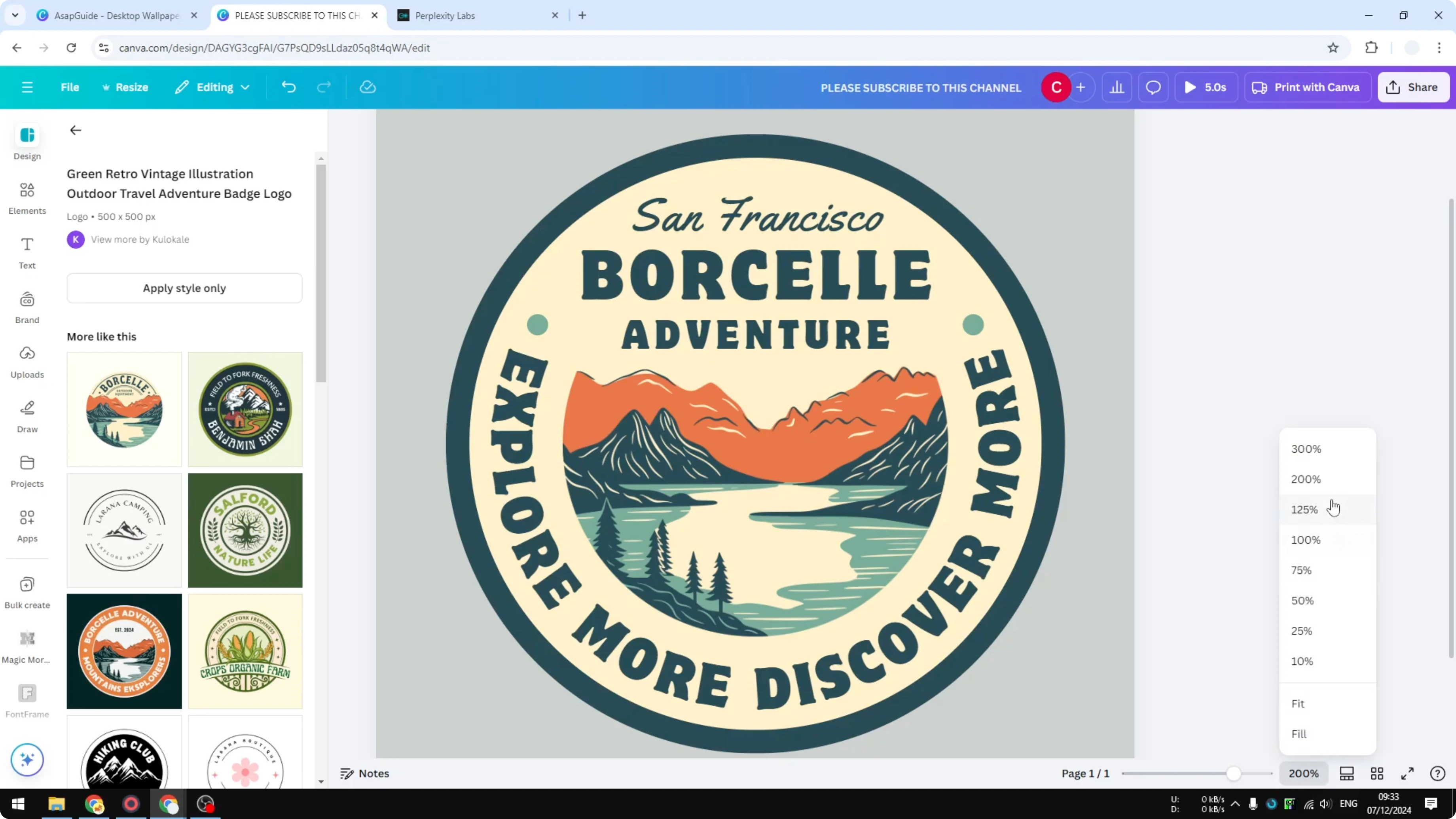Select the Borcelle Adventure badge thumbnail
This screenshot has width=1456, height=819.
pos(124,651)
